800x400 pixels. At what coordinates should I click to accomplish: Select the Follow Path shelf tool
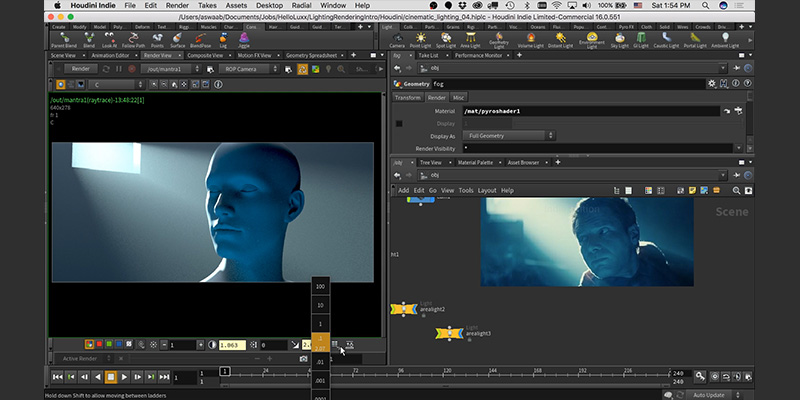(x=134, y=40)
